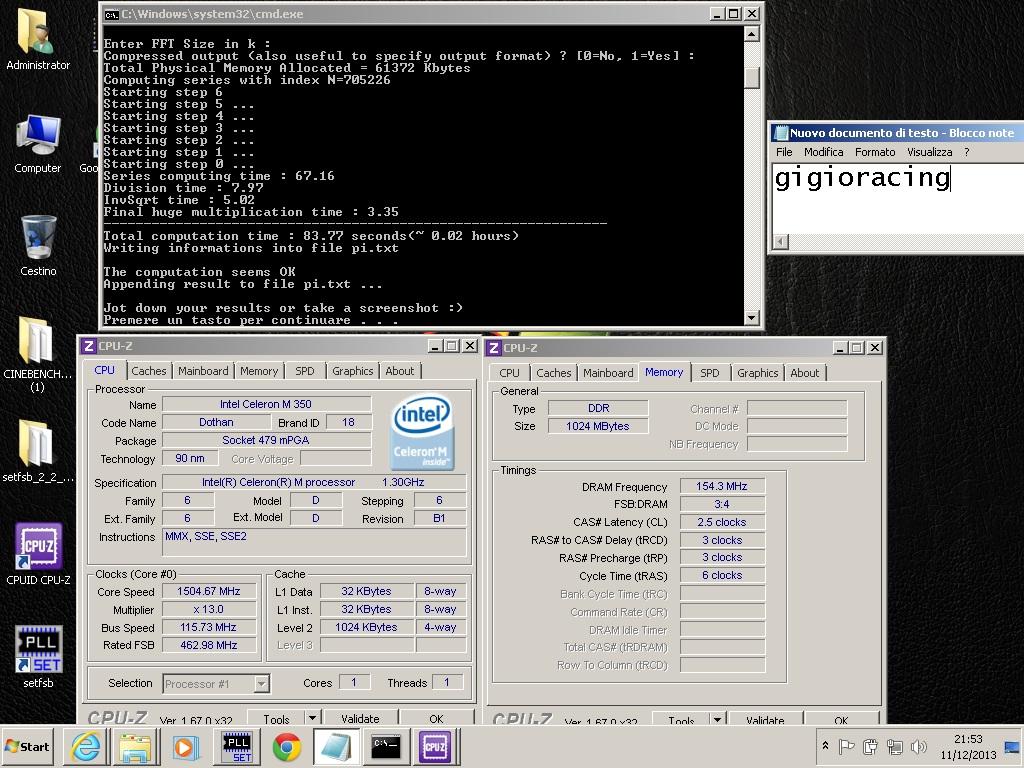
Task: Click OK button in right CPU-Z window
Action: click(841, 720)
